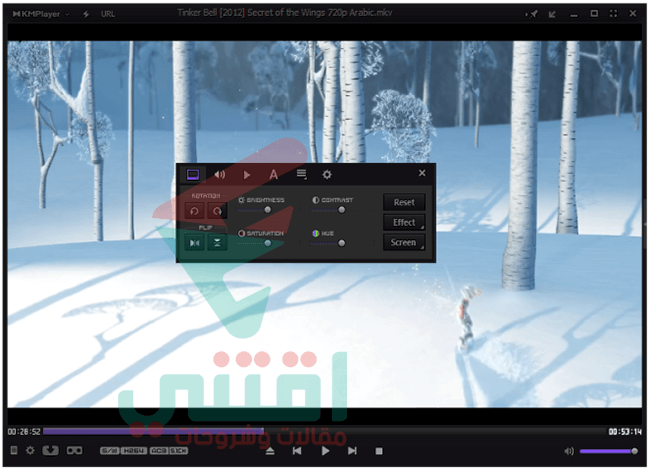Click the H264 codec indicator

pos(134,450)
